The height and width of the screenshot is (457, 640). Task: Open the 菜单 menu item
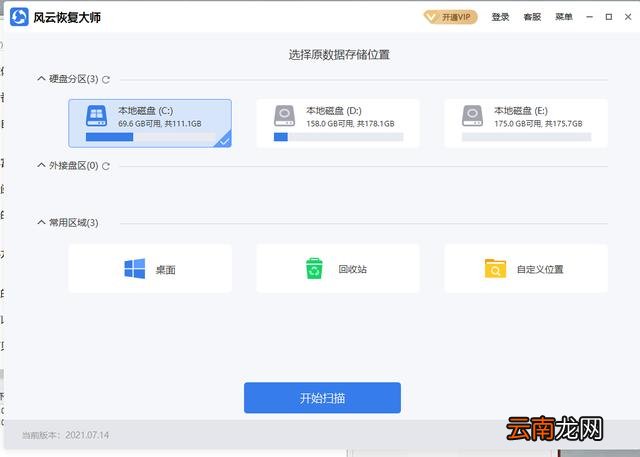pyautogui.click(x=564, y=17)
